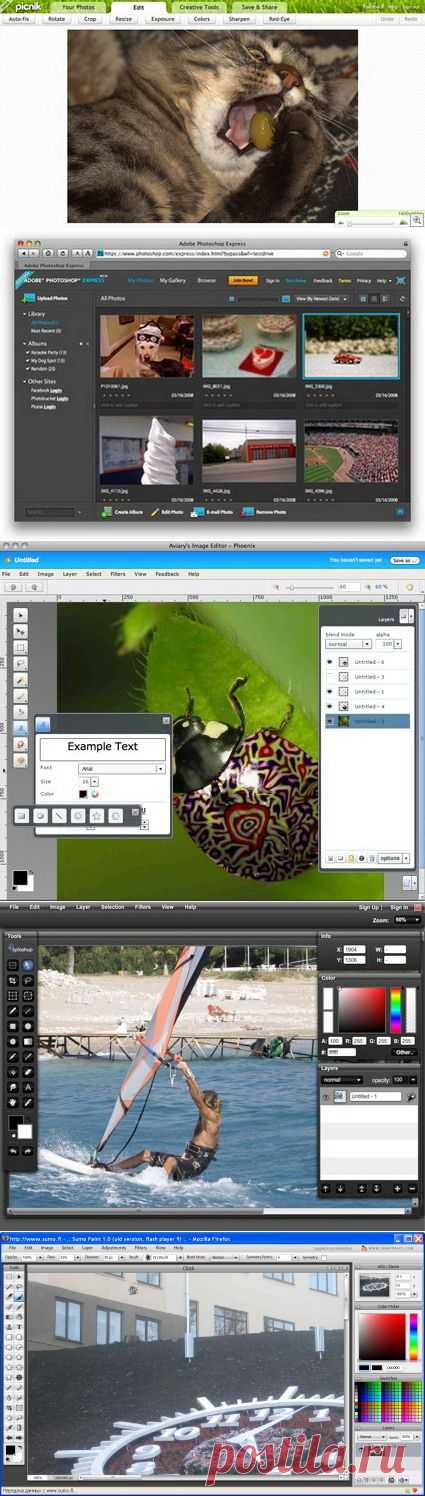Click Splashup's white background color swatch
This screenshot has width=425, height=1496.
(25, 1131)
